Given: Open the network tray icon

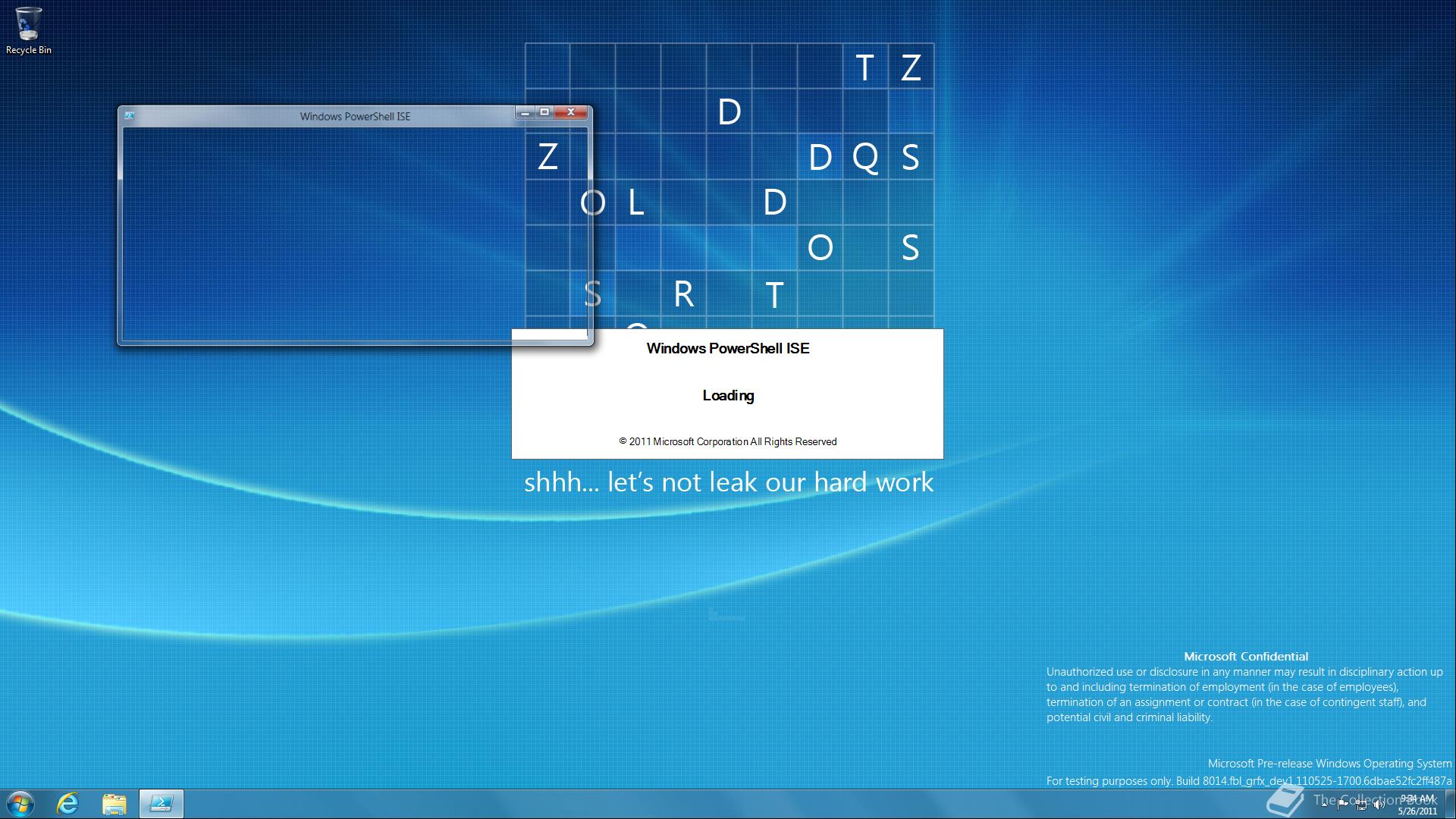Looking at the screenshot, I should (1362, 805).
